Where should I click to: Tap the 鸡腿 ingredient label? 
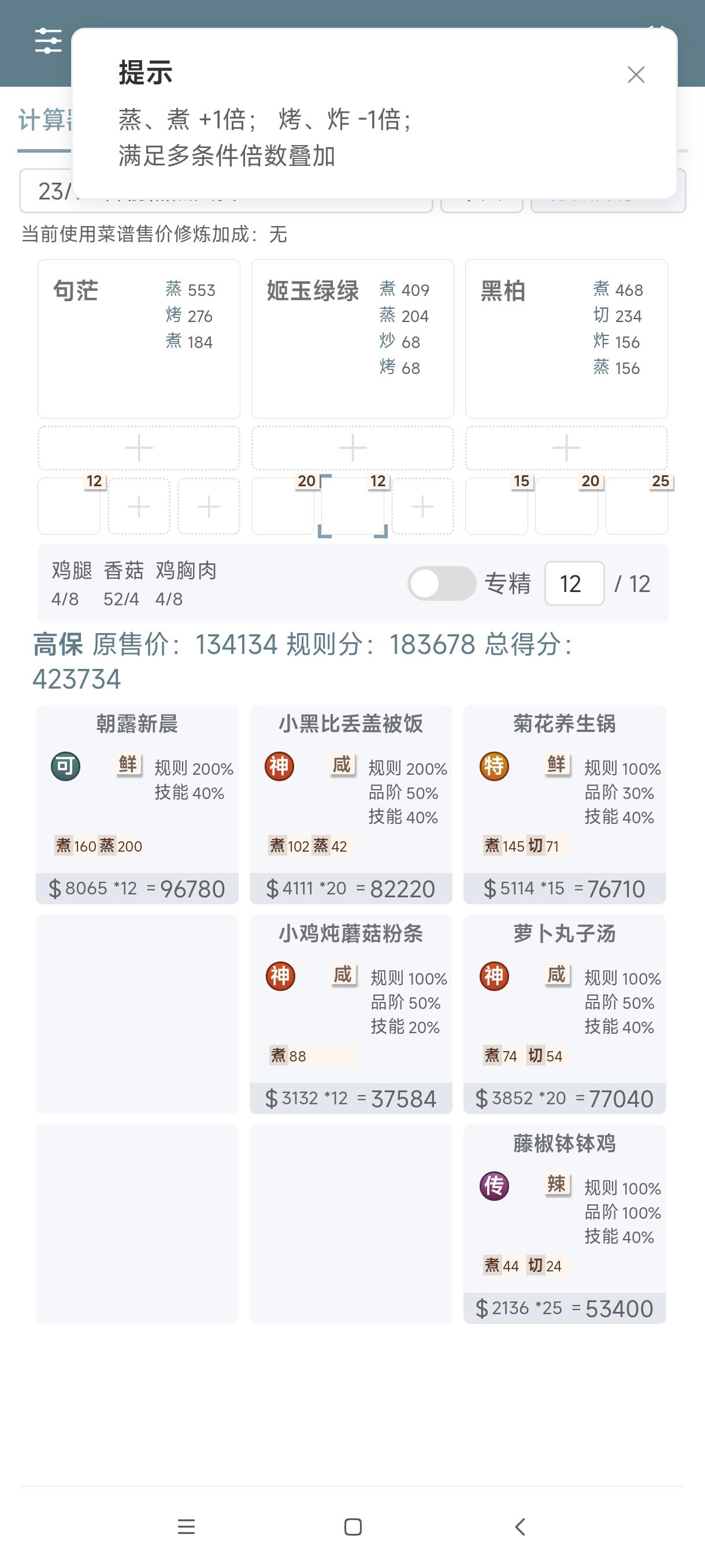click(72, 570)
